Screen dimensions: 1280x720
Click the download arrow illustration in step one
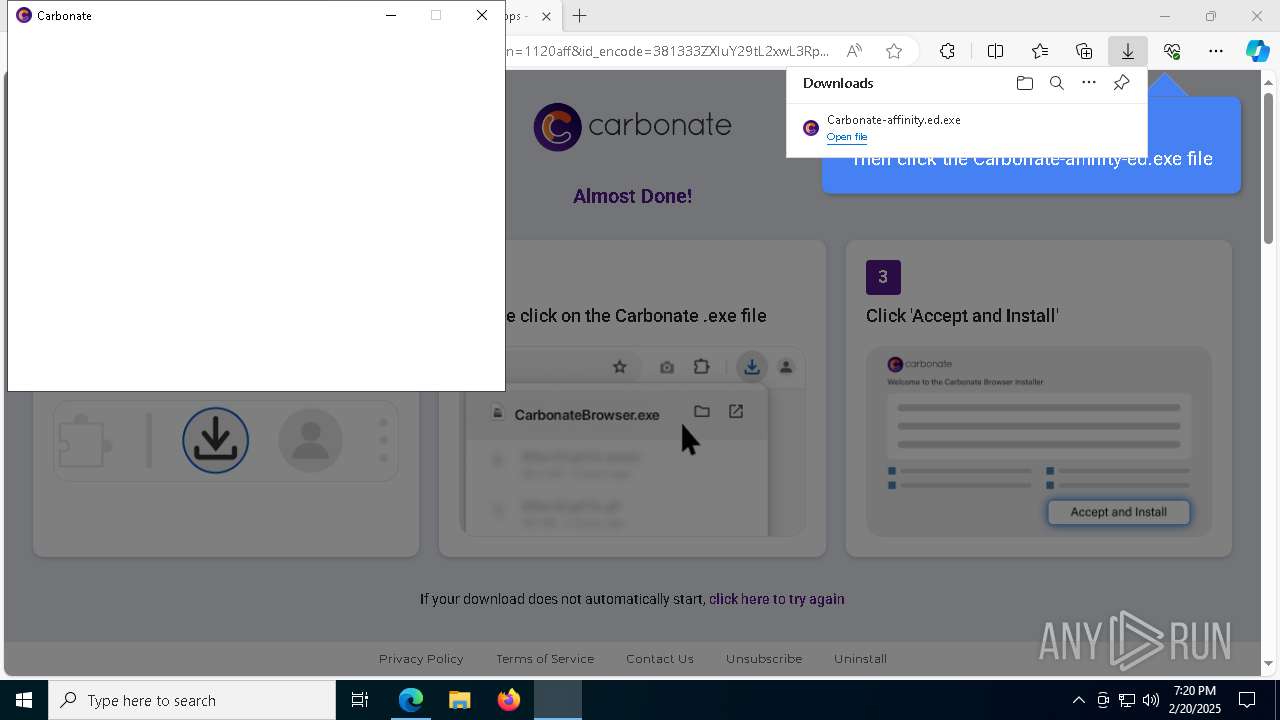(215, 440)
